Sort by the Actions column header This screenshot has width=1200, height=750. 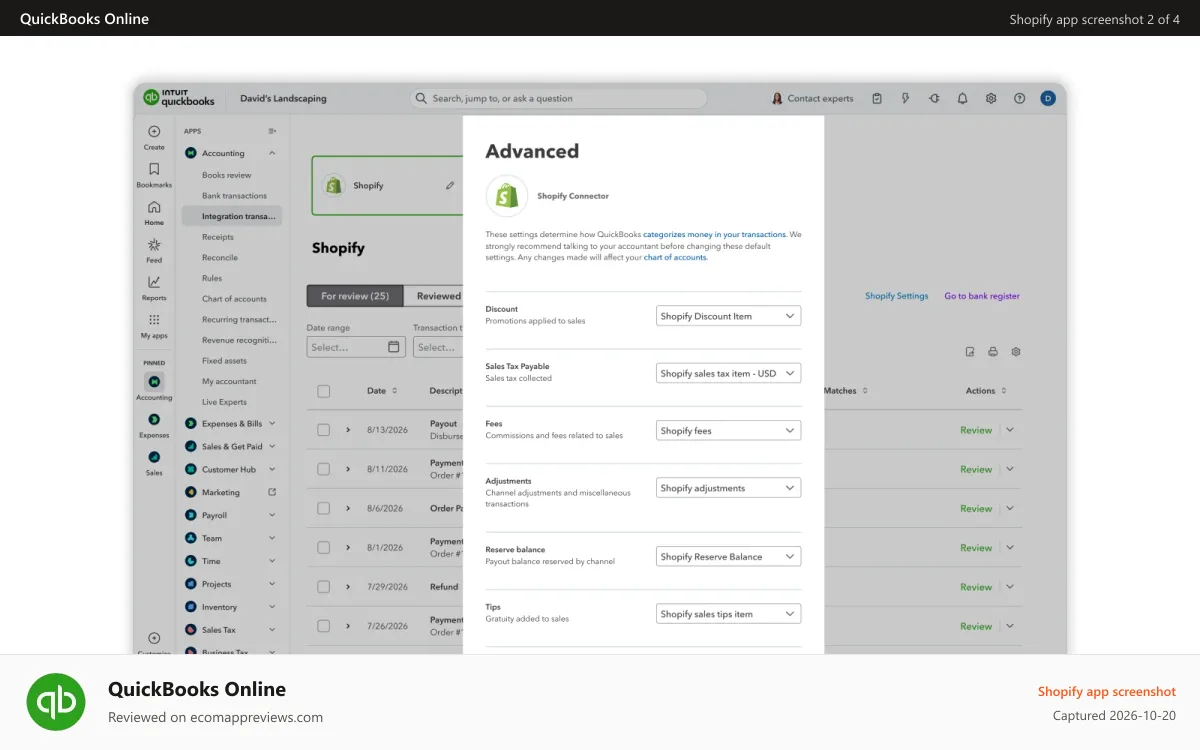pos(986,391)
